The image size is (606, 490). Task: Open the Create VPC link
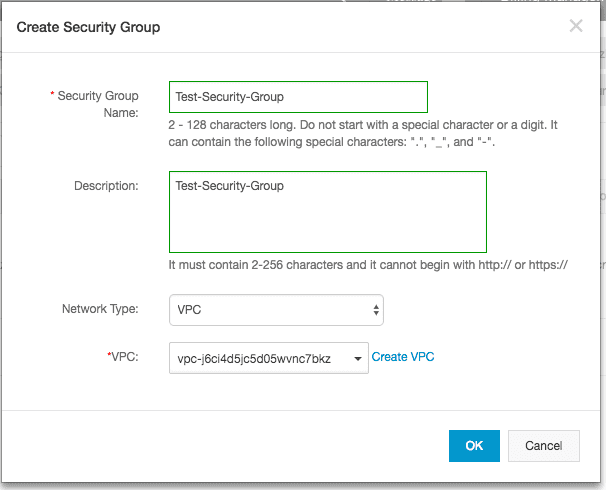(x=403, y=357)
